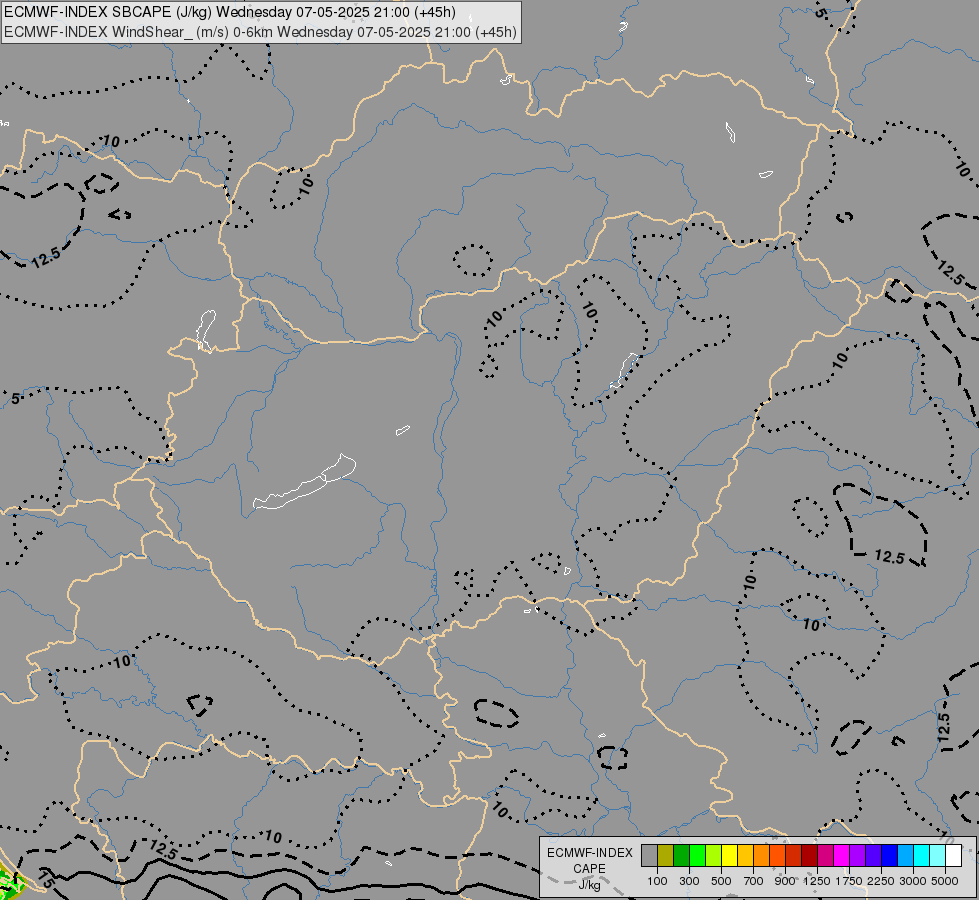Screen dimensions: 979x900
Task: Click the 700 legend value
Action: point(754,881)
